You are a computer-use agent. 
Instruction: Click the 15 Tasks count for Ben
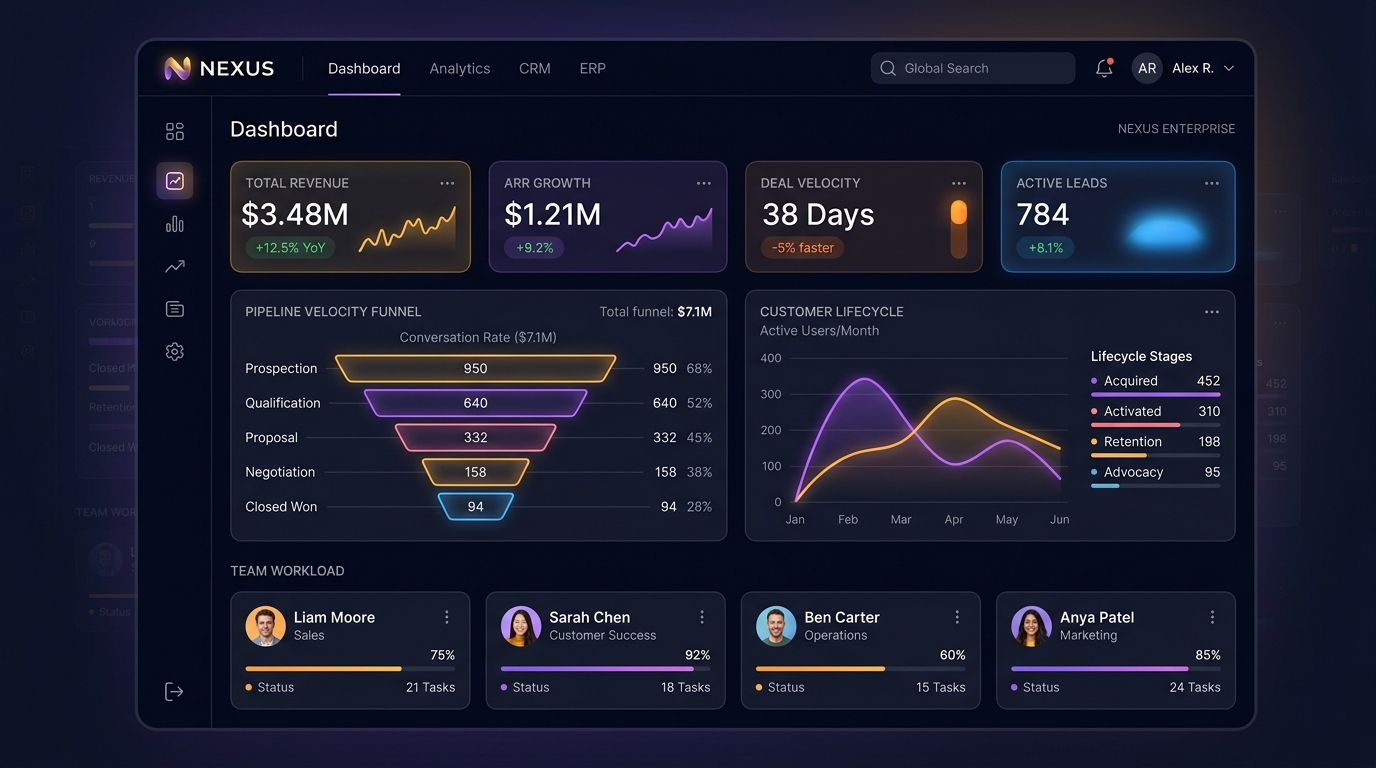pos(940,687)
